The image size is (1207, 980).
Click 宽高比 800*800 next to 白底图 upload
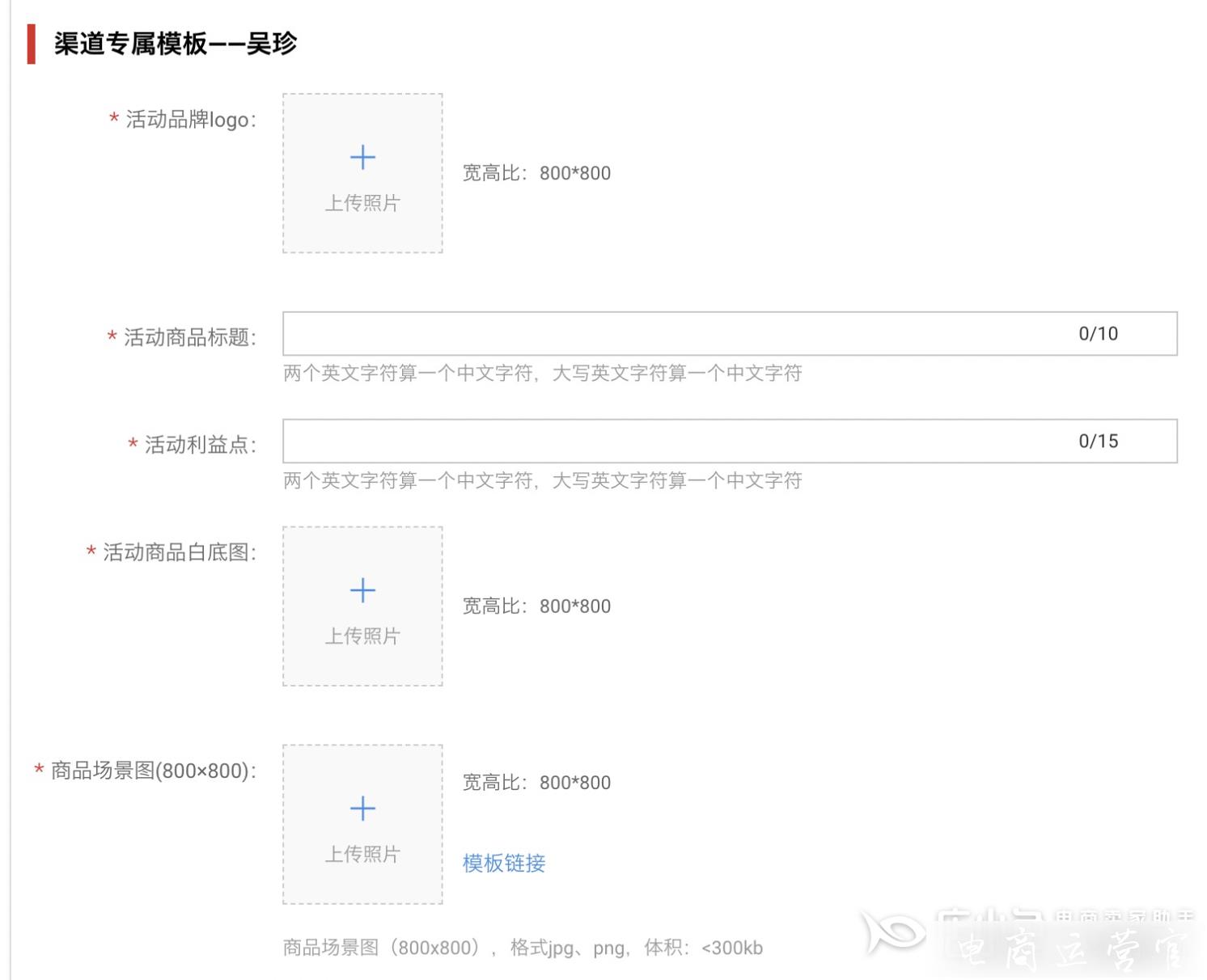click(x=536, y=606)
